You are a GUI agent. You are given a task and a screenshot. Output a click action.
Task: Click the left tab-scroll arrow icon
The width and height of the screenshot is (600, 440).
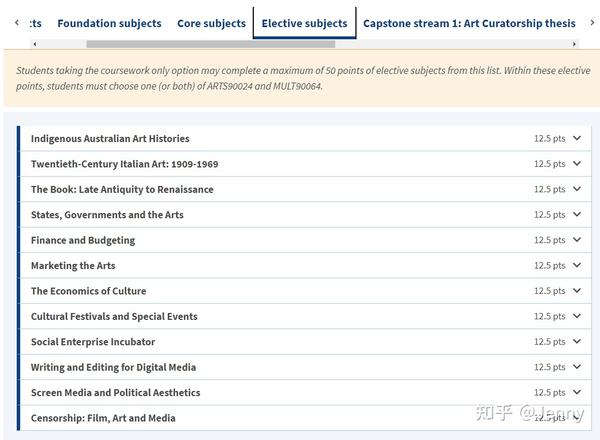click(17, 23)
